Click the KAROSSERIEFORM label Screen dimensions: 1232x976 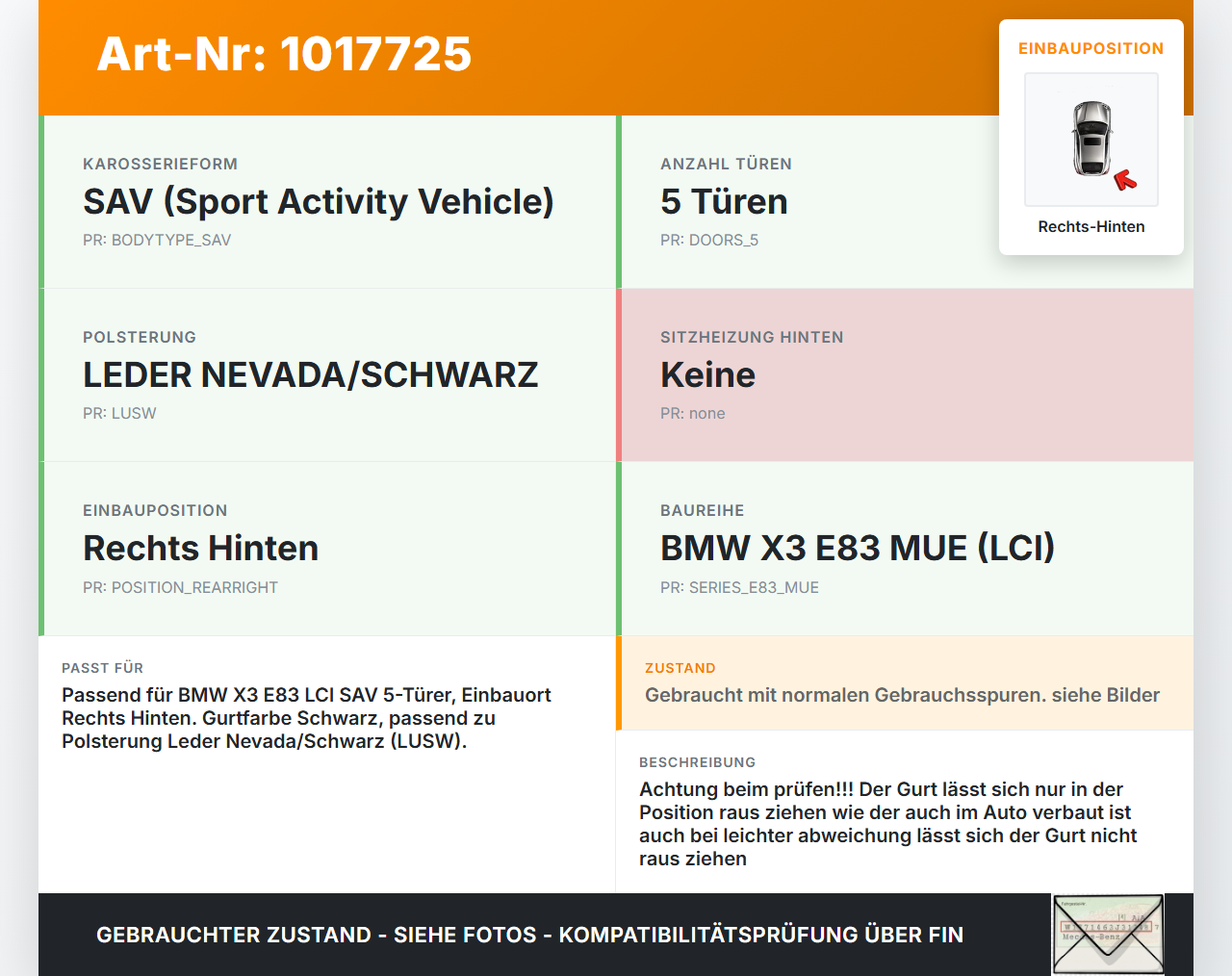click(160, 164)
